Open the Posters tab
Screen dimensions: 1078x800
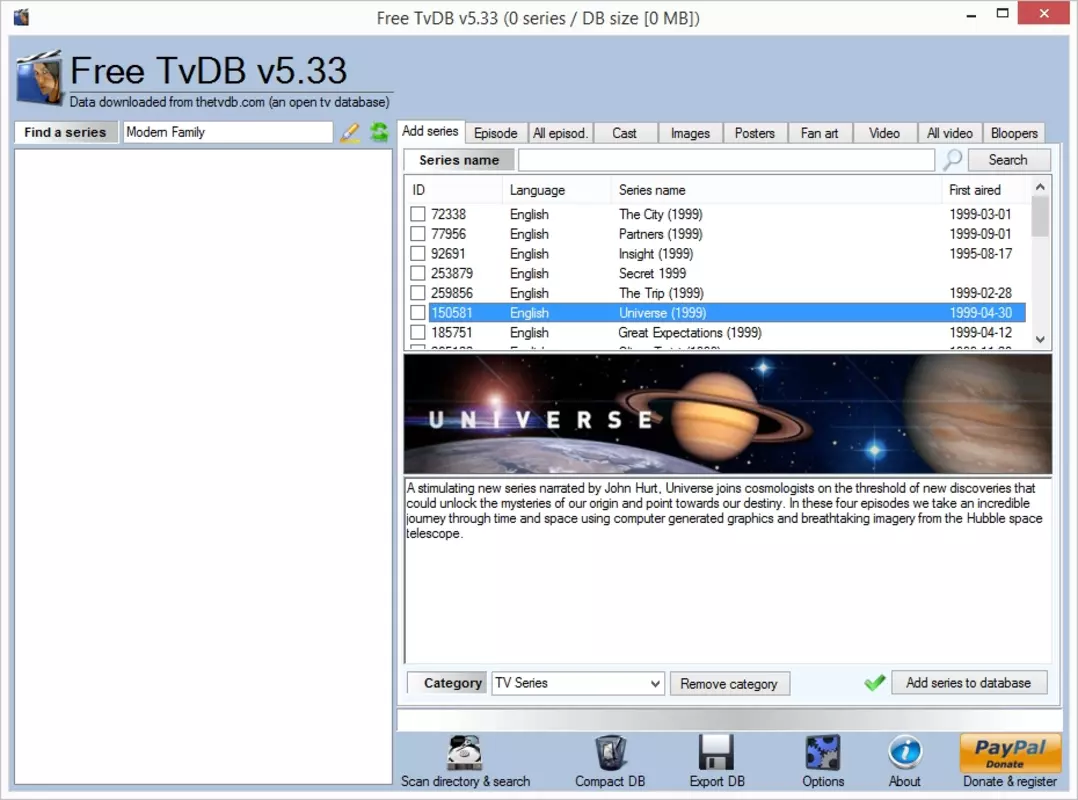(x=754, y=133)
